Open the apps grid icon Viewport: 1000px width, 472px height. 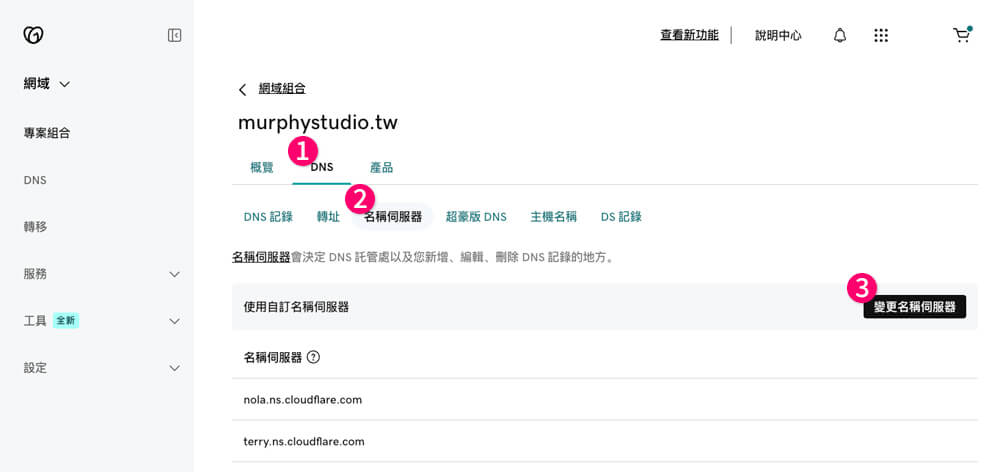(x=881, y=35)
